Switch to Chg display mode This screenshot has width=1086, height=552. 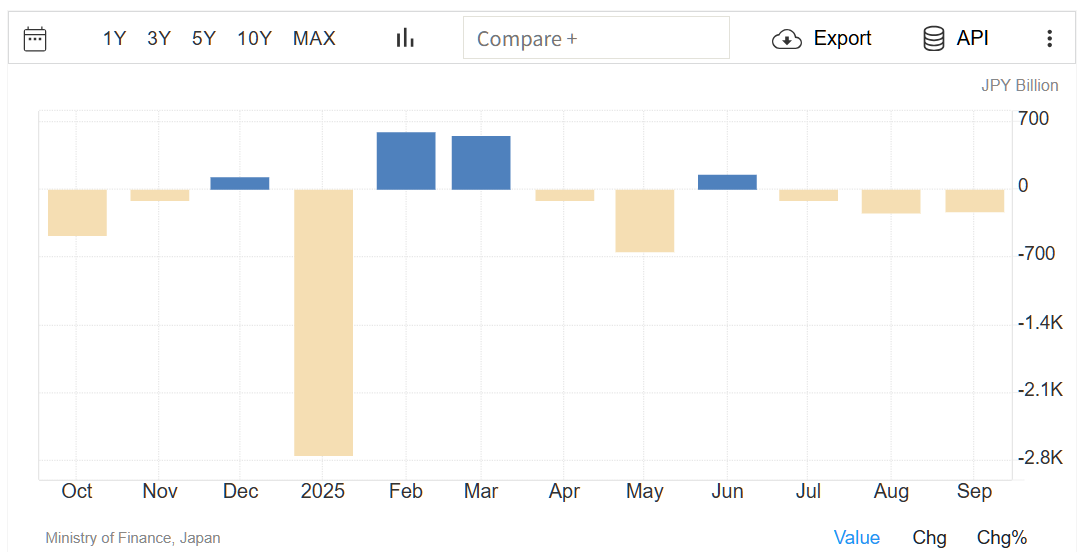(929, 537)
